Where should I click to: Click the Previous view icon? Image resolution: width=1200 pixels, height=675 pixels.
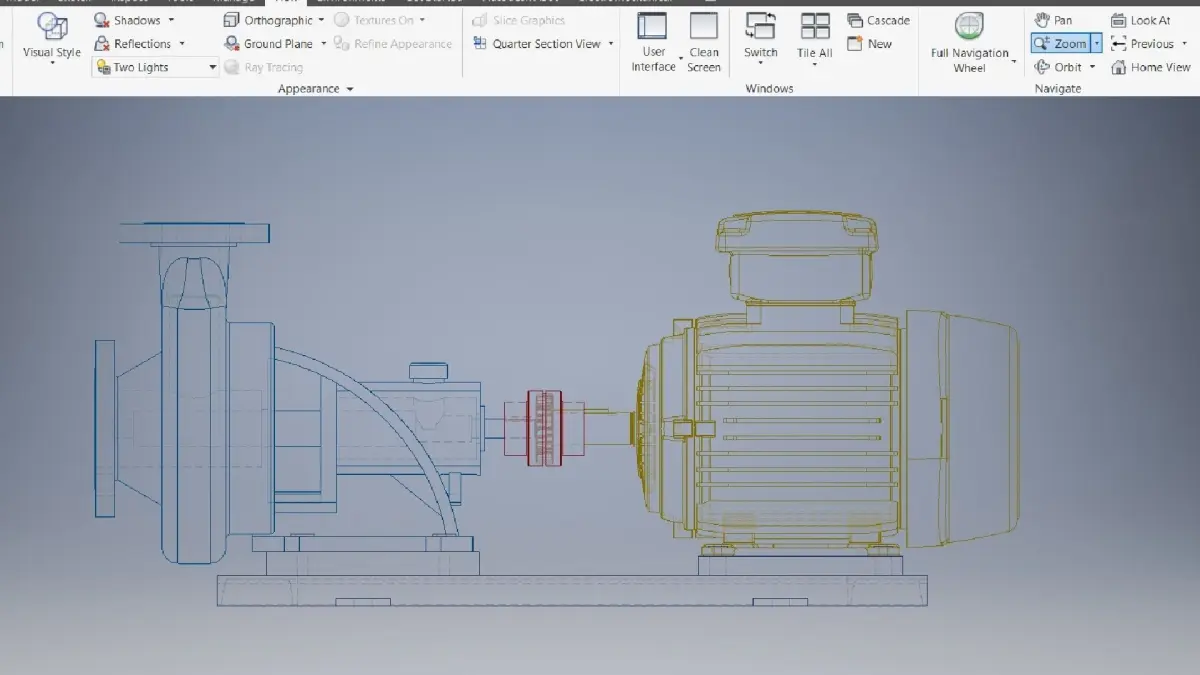pyautogui.click(x=1118, y=44)
